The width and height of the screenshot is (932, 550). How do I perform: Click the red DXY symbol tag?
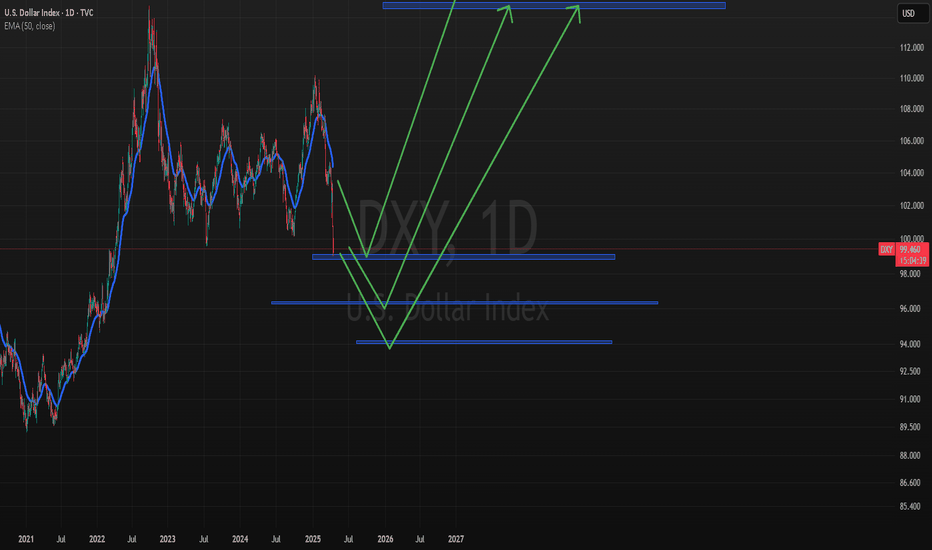pyautogui.click(x=886, y=249)
